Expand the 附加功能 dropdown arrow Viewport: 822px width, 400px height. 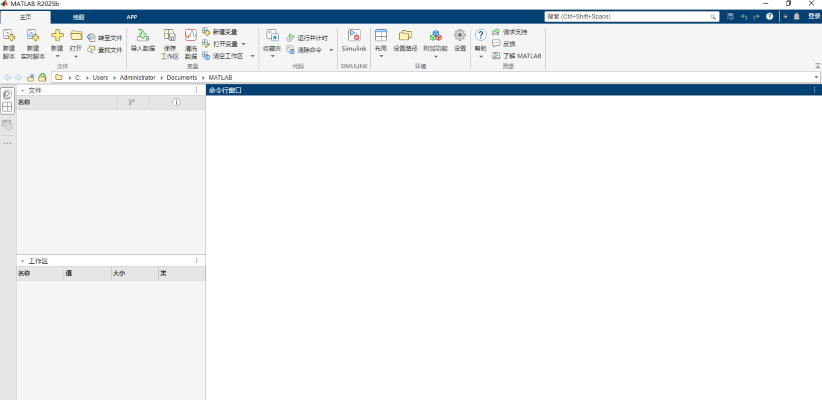click(x=436, y=57)
